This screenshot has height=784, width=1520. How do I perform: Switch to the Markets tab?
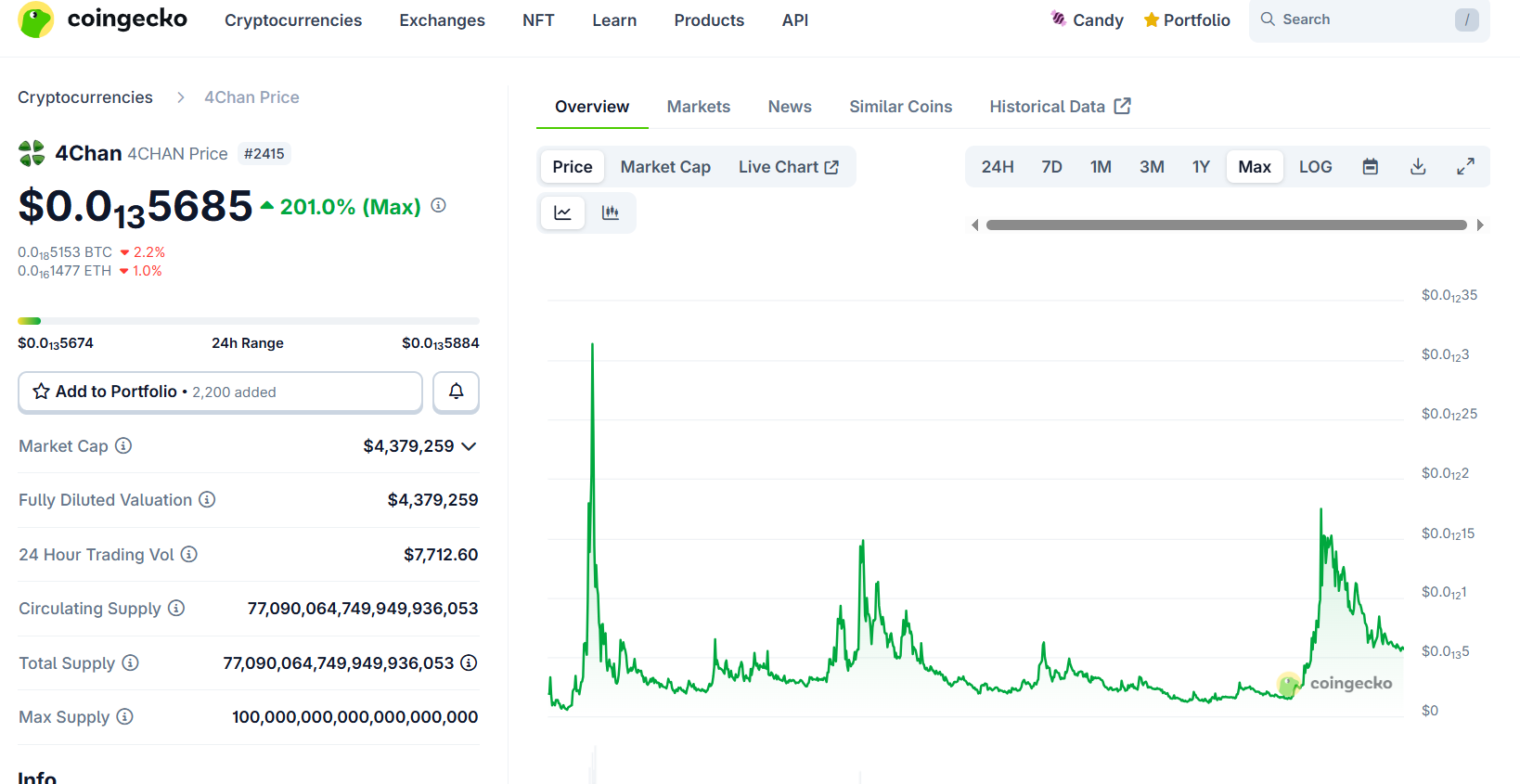click(699, 107)
